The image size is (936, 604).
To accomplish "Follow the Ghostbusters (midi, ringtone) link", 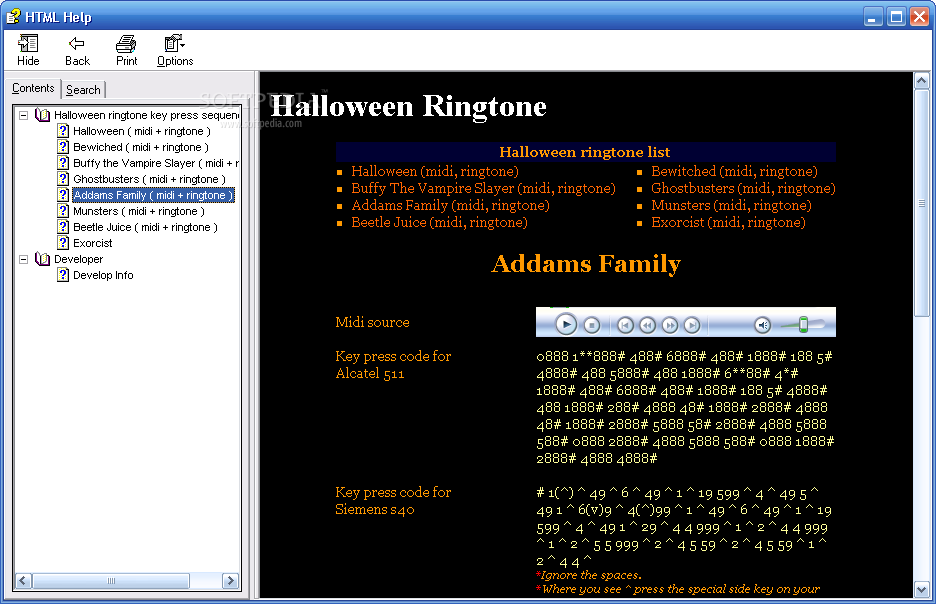I will pos(743,189).
